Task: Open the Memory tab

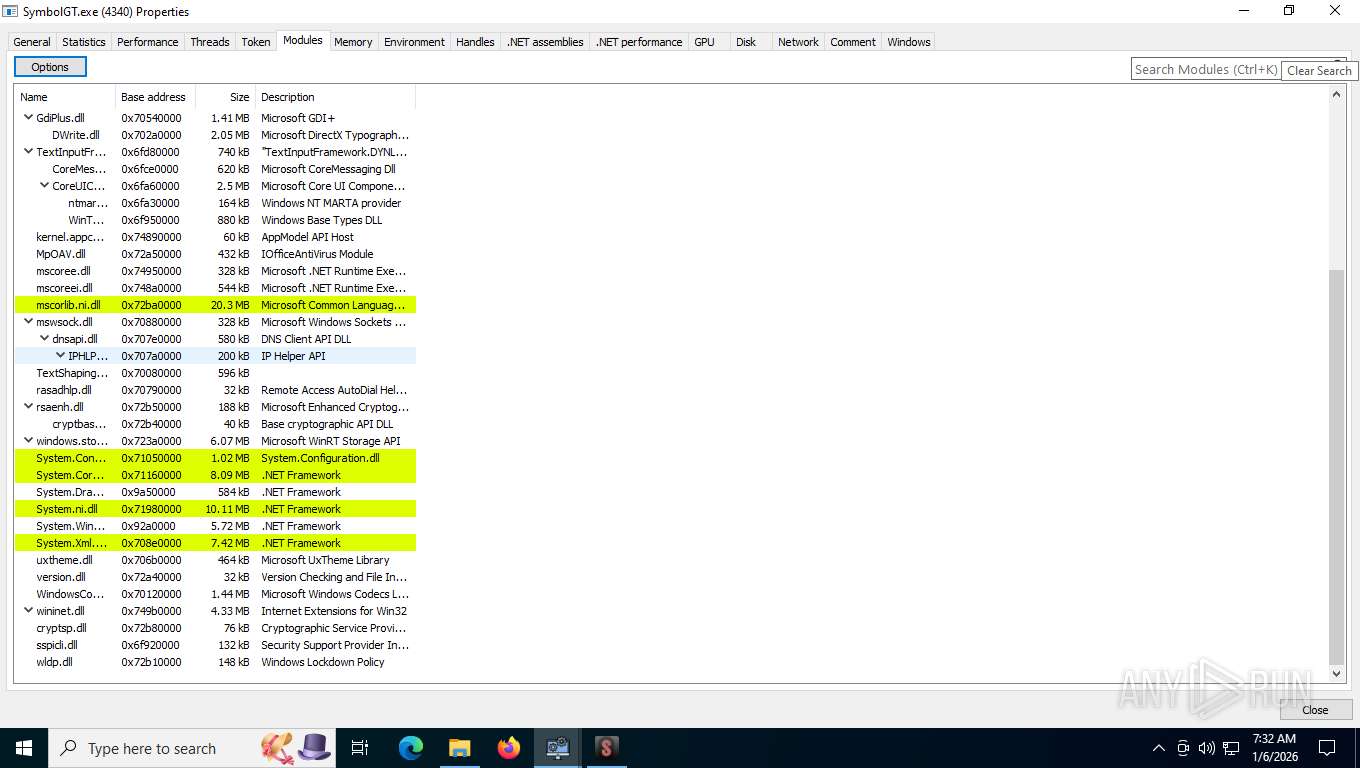Action: click(353, 42)
